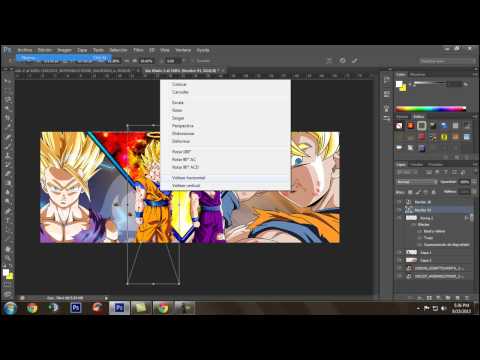Click the new layer icon in Layers panel
Image resolution: width=480 pixels, height=360 pixels.
pos(457,297)
